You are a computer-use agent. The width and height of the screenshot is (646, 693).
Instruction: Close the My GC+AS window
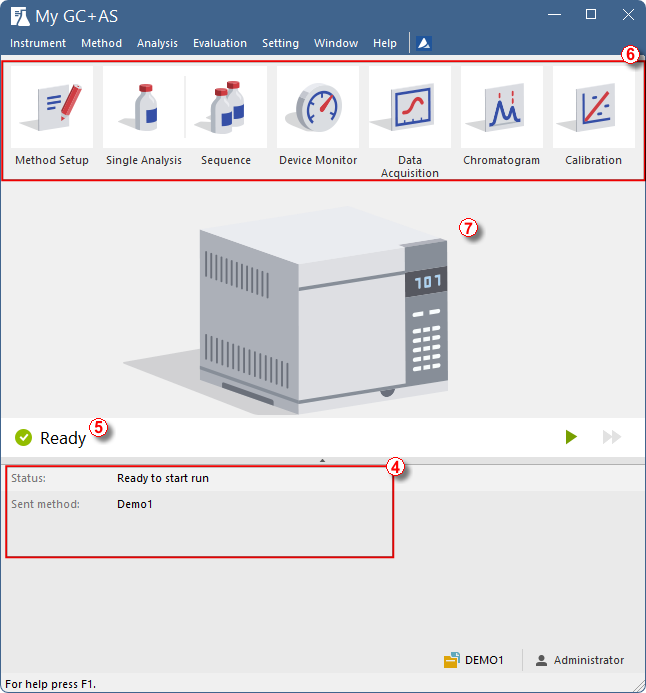[x=628, y=15]
